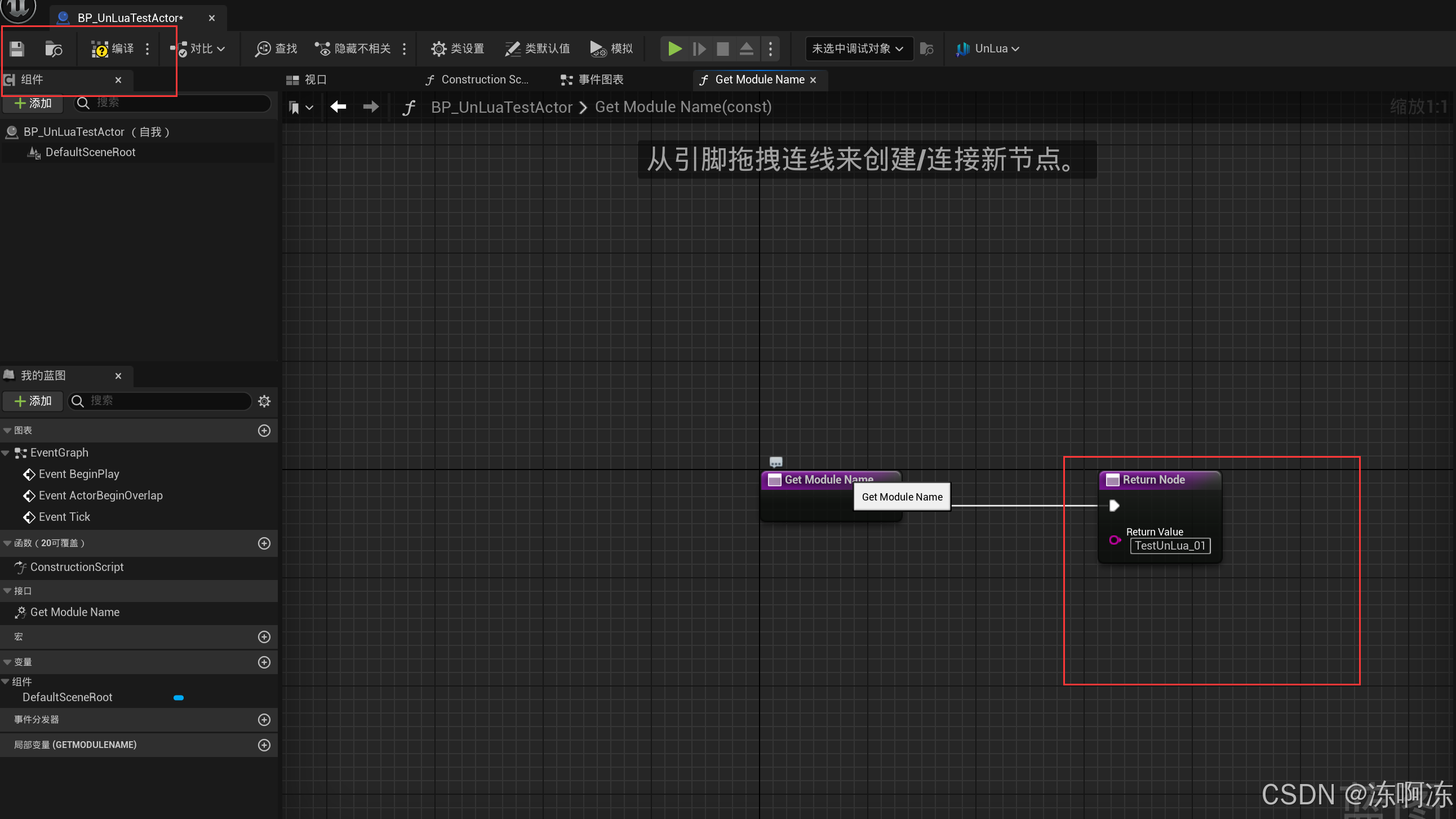This screenshot has height=819, width=1456.
Task: Open class defaults (类默认值) in toolbar
Action: point(537,48)
